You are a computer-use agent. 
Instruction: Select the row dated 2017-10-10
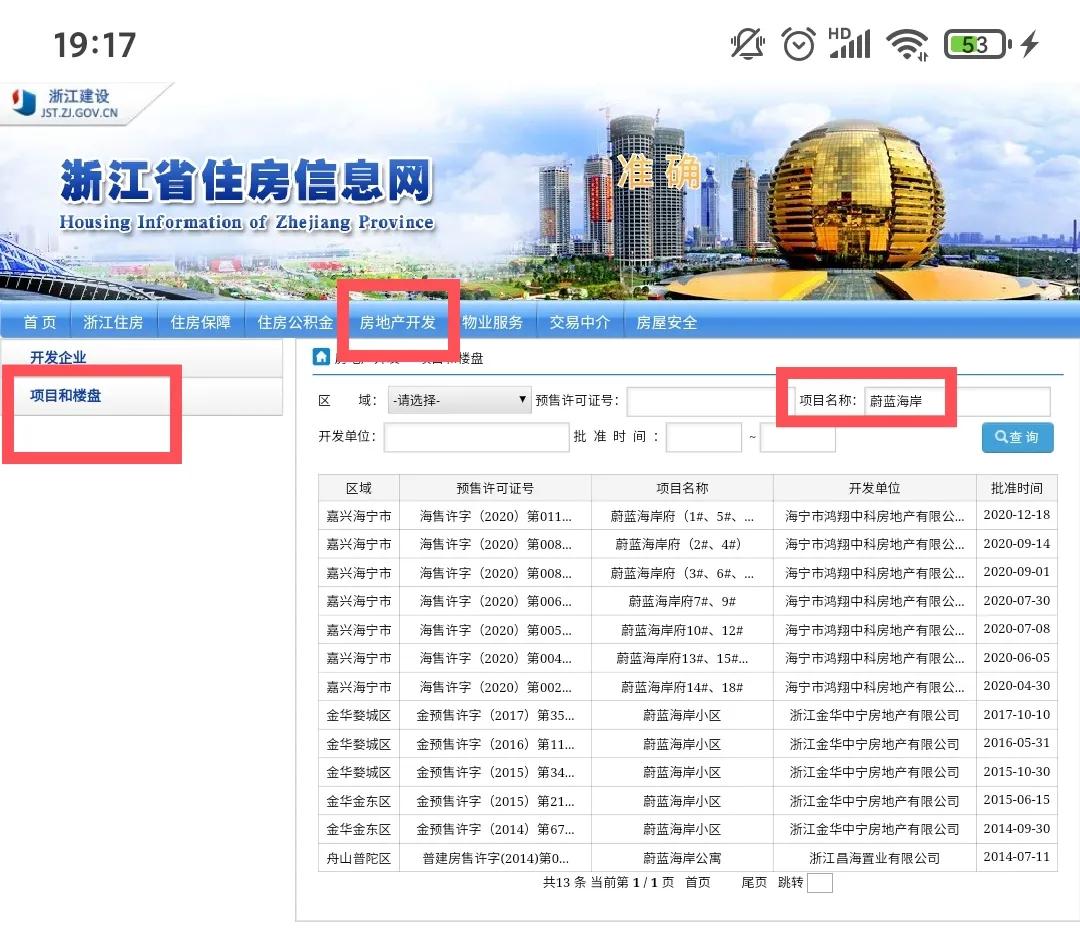(687, 716)
